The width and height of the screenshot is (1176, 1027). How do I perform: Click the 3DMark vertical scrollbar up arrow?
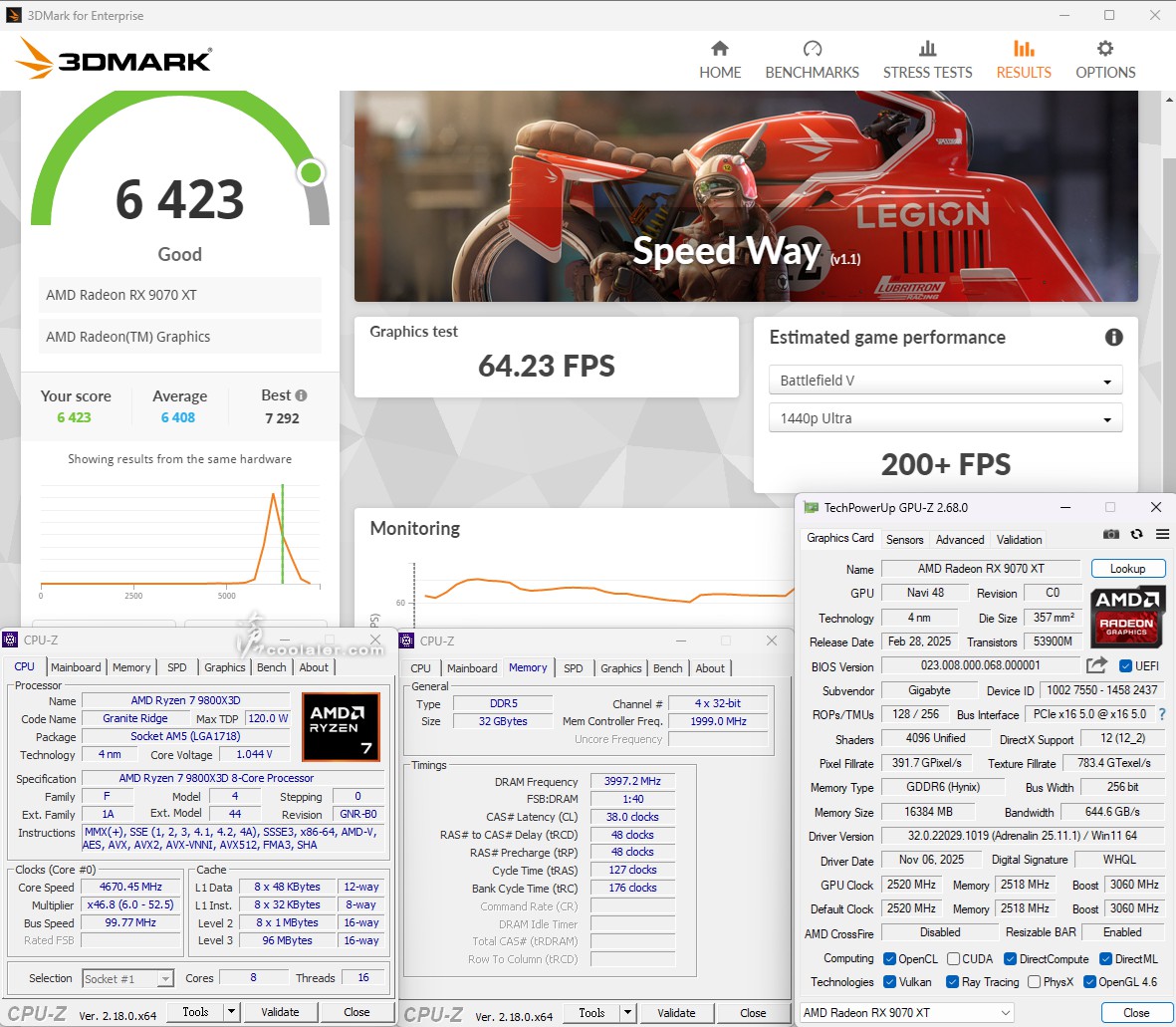click(x=1169, y=99)
